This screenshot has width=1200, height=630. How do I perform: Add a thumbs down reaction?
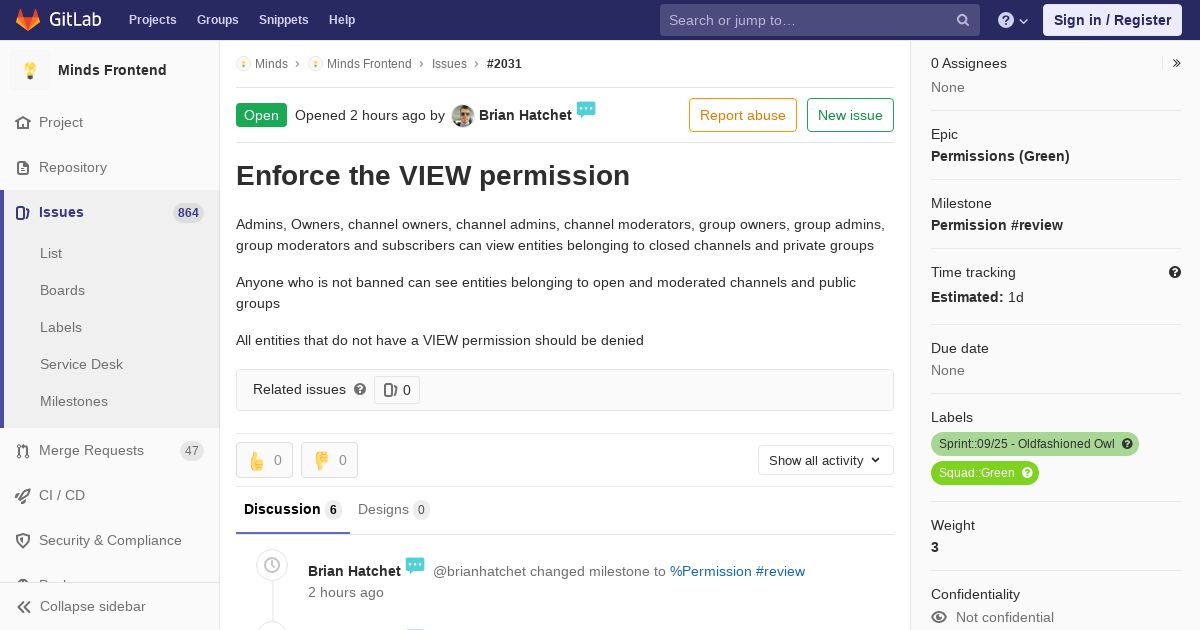coord(329,460)
